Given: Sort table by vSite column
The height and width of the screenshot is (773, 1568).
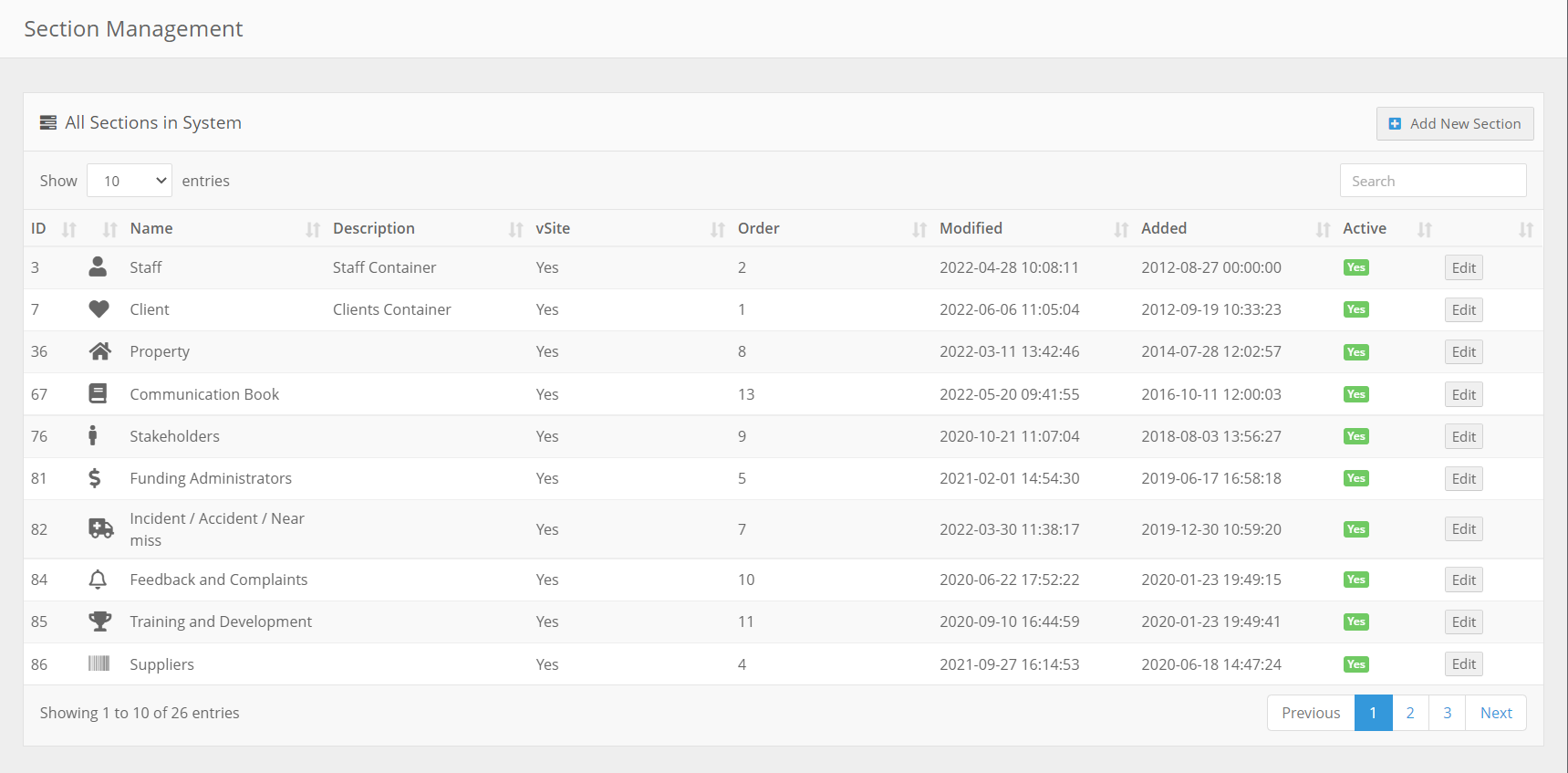Looking at the screenshot, I should 629,228.
